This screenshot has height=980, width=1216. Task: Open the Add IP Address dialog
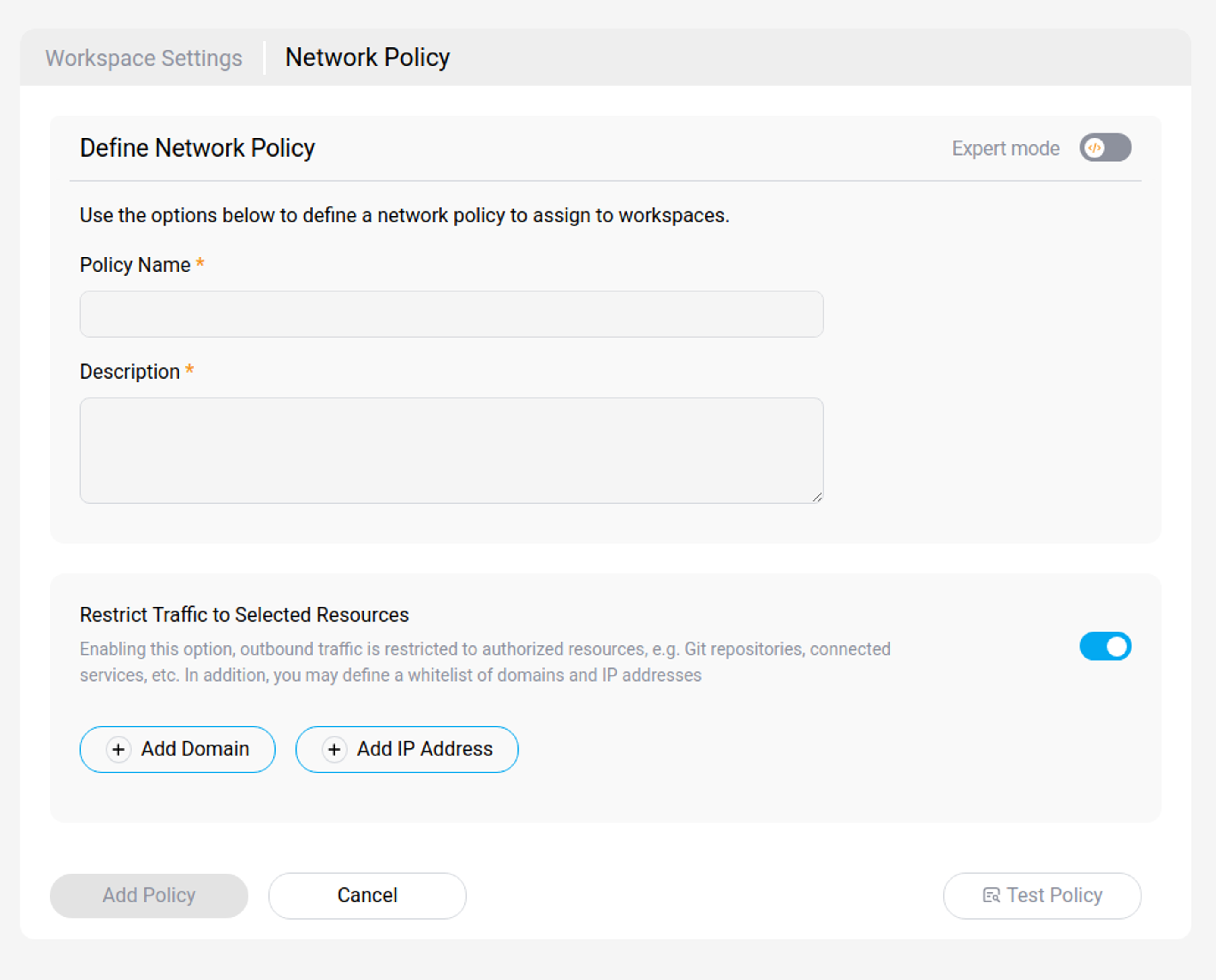coord(407,750)
